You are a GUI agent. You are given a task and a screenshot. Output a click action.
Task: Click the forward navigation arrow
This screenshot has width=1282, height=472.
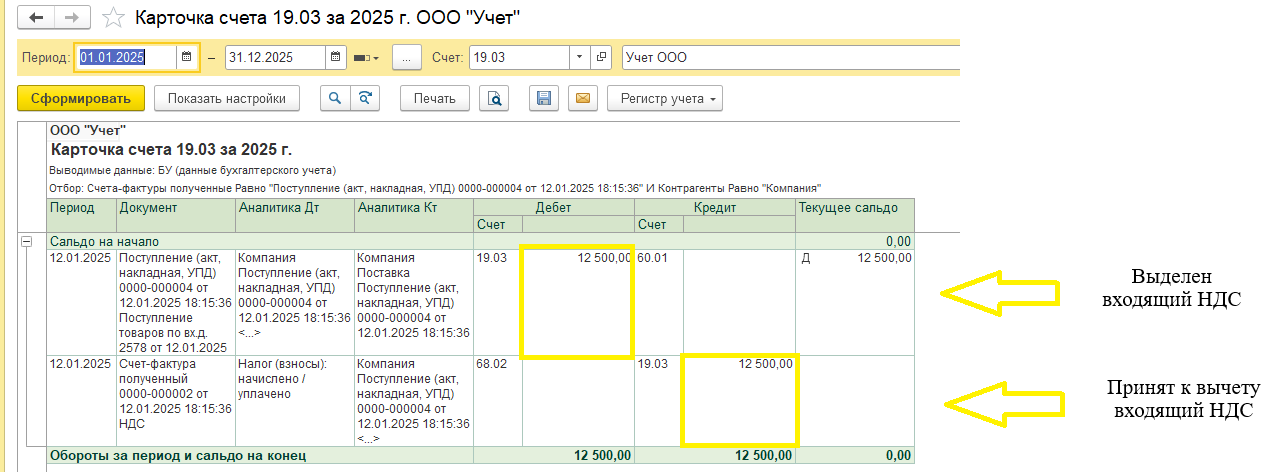point(71,18)
